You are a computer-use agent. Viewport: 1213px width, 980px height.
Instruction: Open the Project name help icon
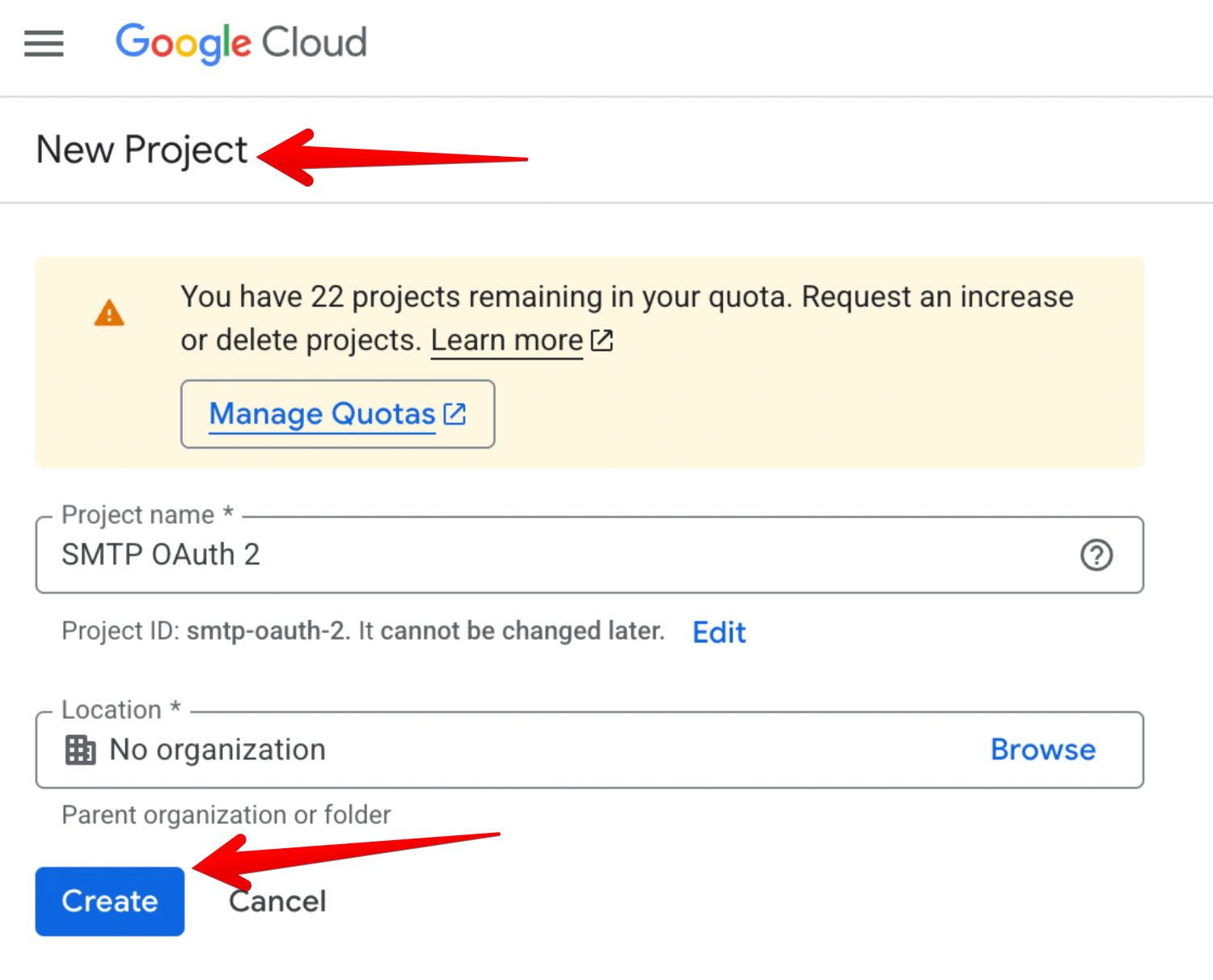coord(1096,555)
